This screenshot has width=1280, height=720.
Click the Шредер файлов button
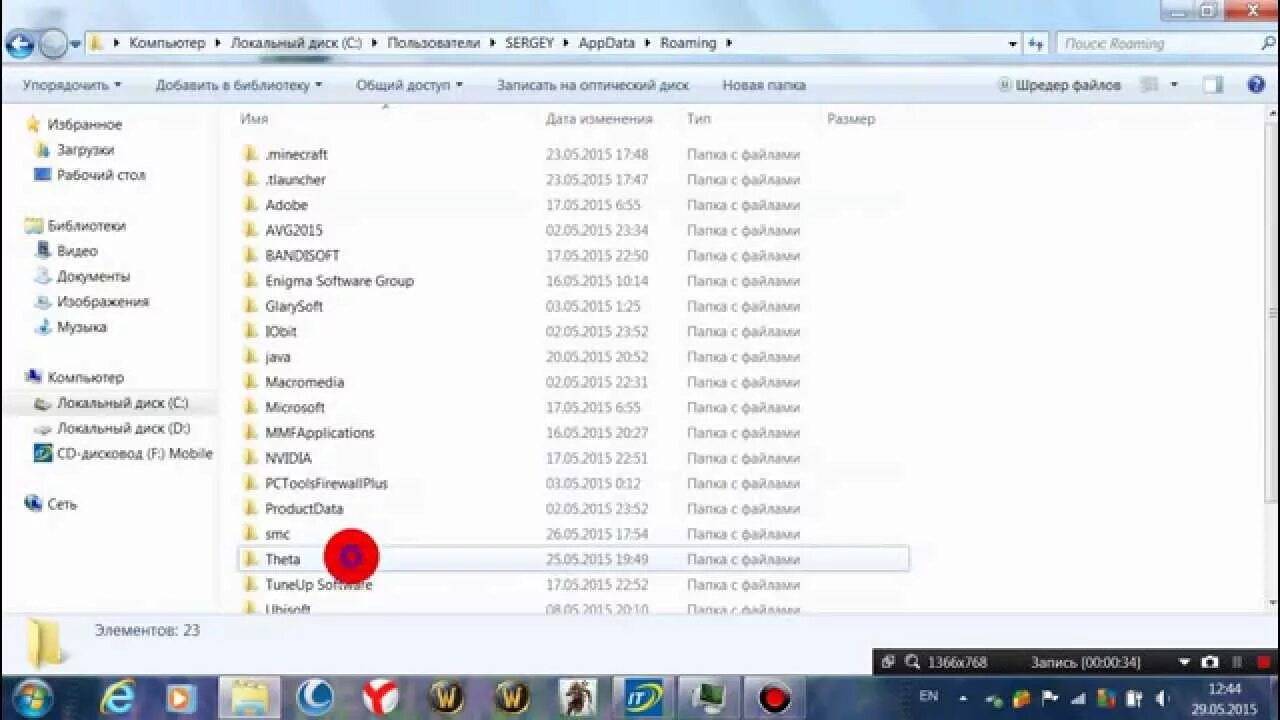1059,85
